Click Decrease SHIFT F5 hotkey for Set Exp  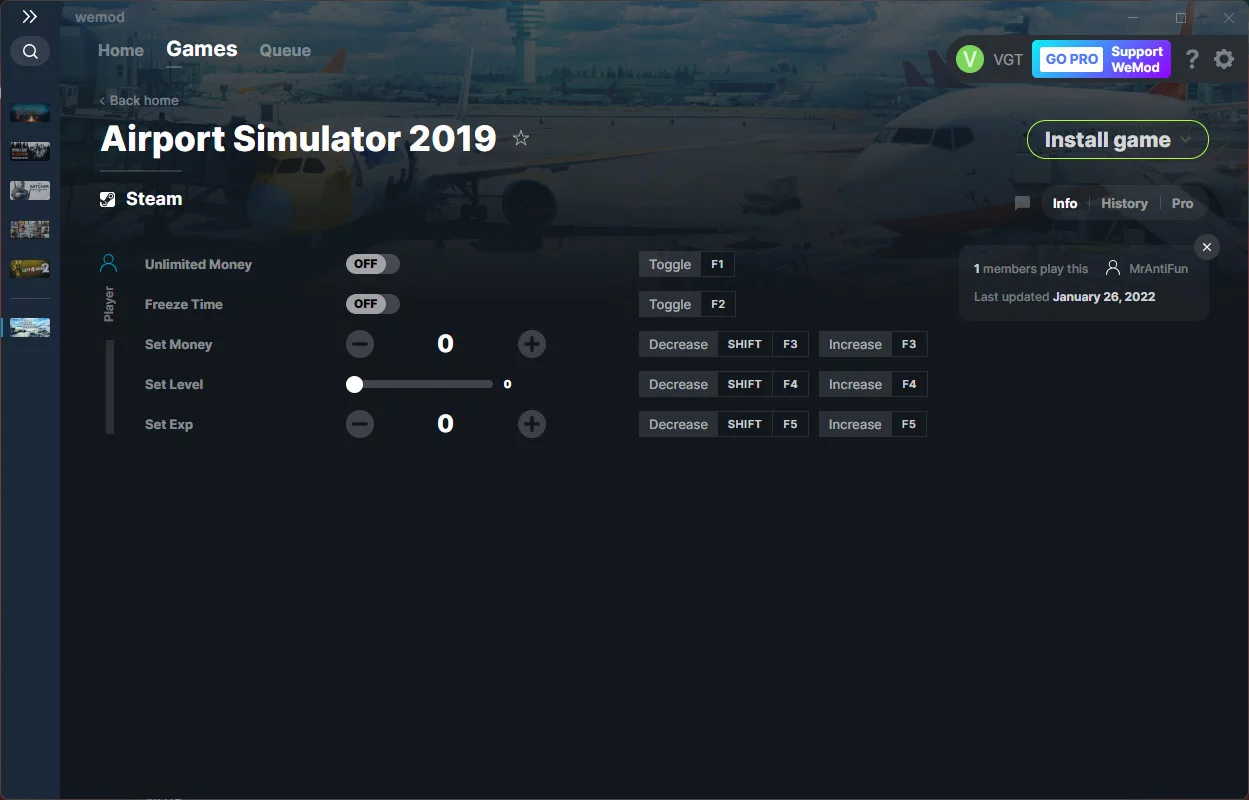tap(724, 424)
